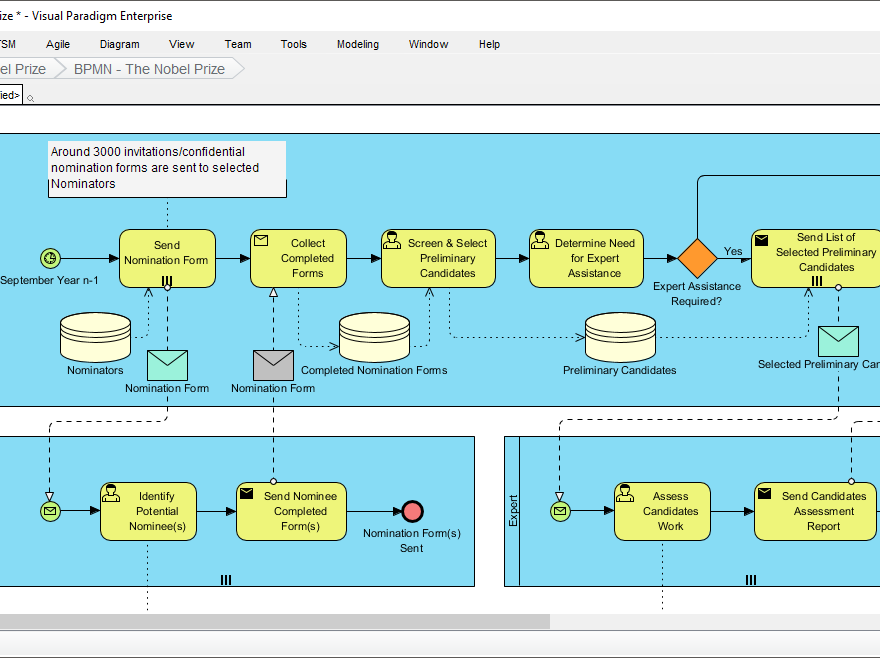
Task: Open the Diagram menu
Action: [120, 44]
